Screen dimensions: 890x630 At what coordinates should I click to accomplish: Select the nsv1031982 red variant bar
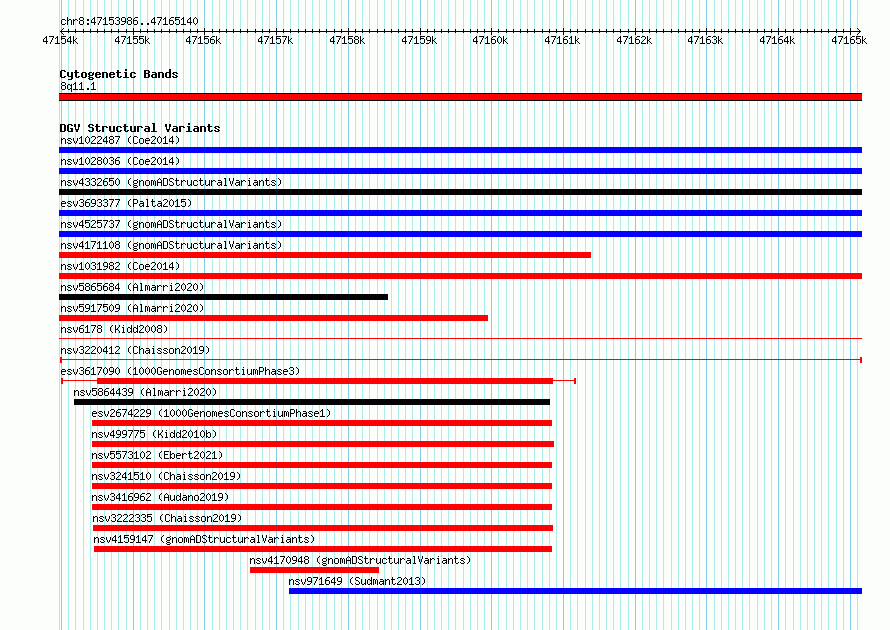[460, 276]
